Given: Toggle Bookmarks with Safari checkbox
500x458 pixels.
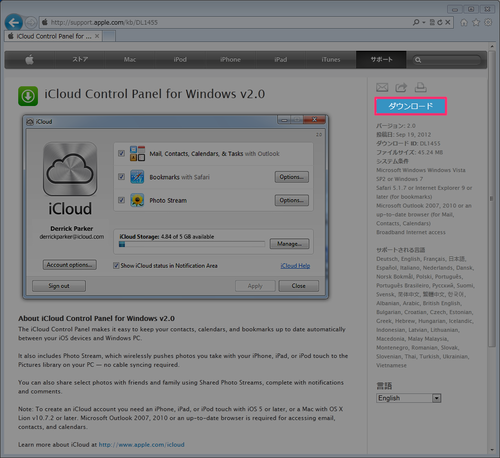Looking at the screenshot, I should [121, 177].
